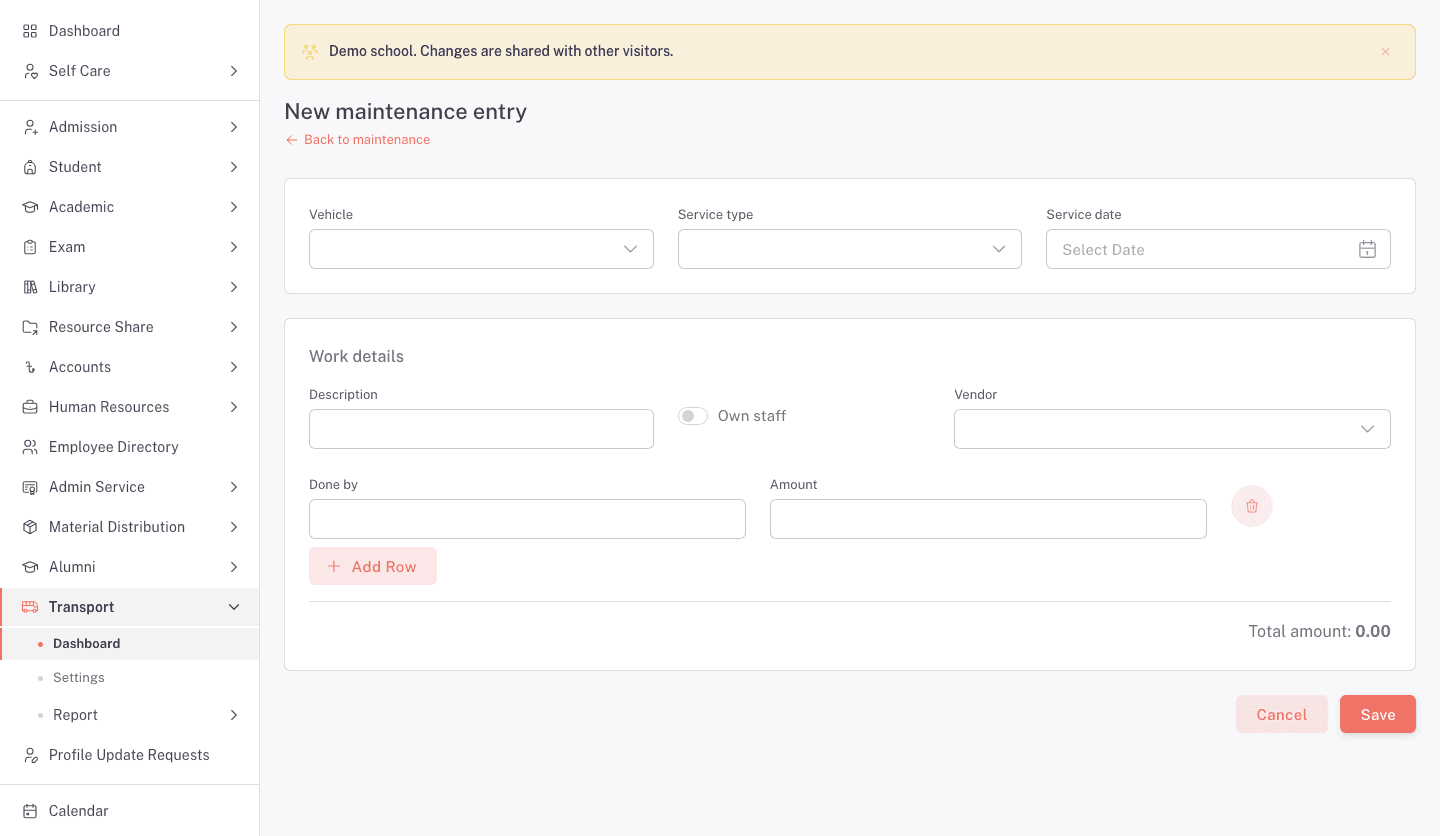
Task: Expand the Report submenu chevron
Action: pyautogui.click(x=234, y=715)
